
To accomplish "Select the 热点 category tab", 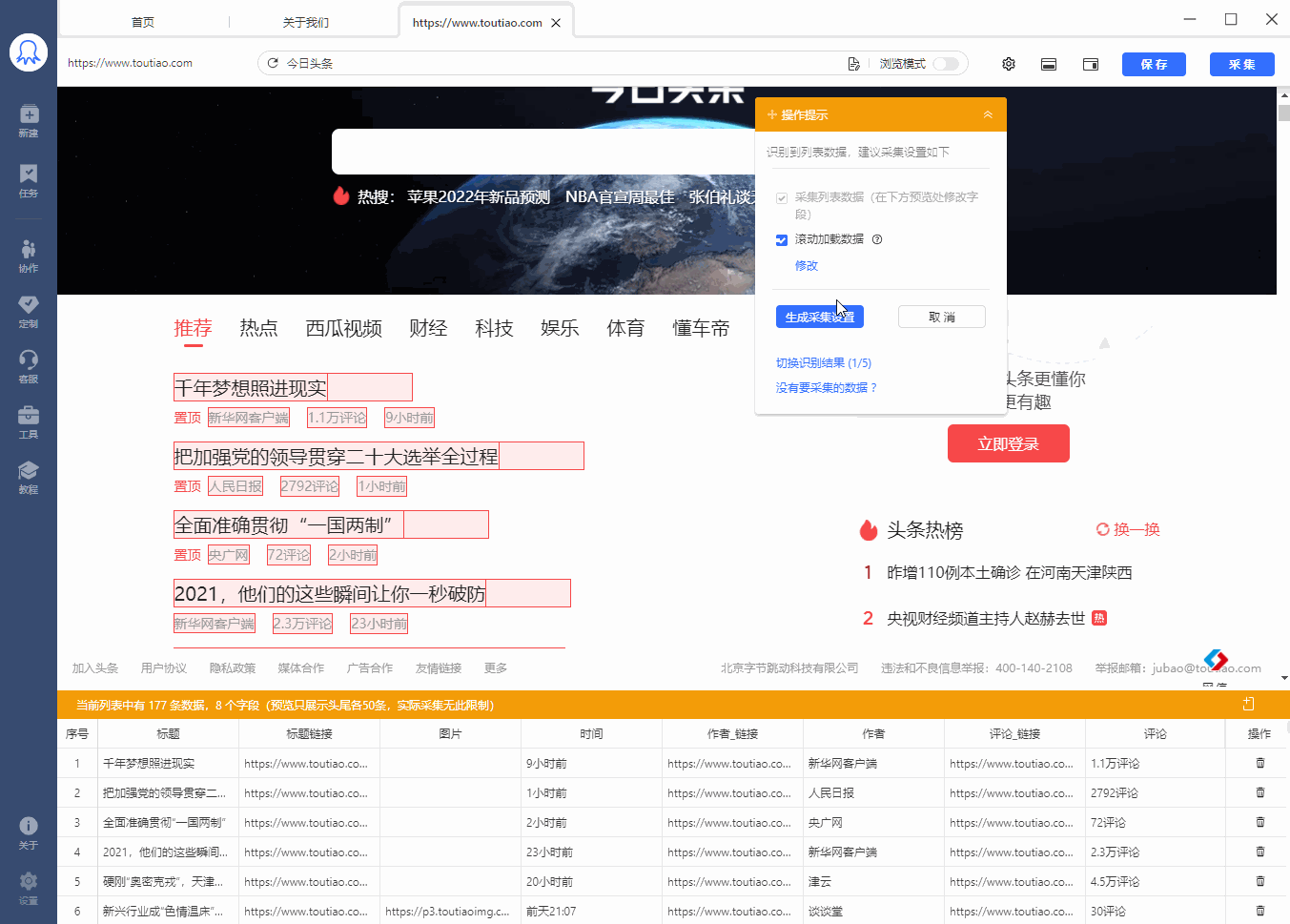I will tap(258, 328).
